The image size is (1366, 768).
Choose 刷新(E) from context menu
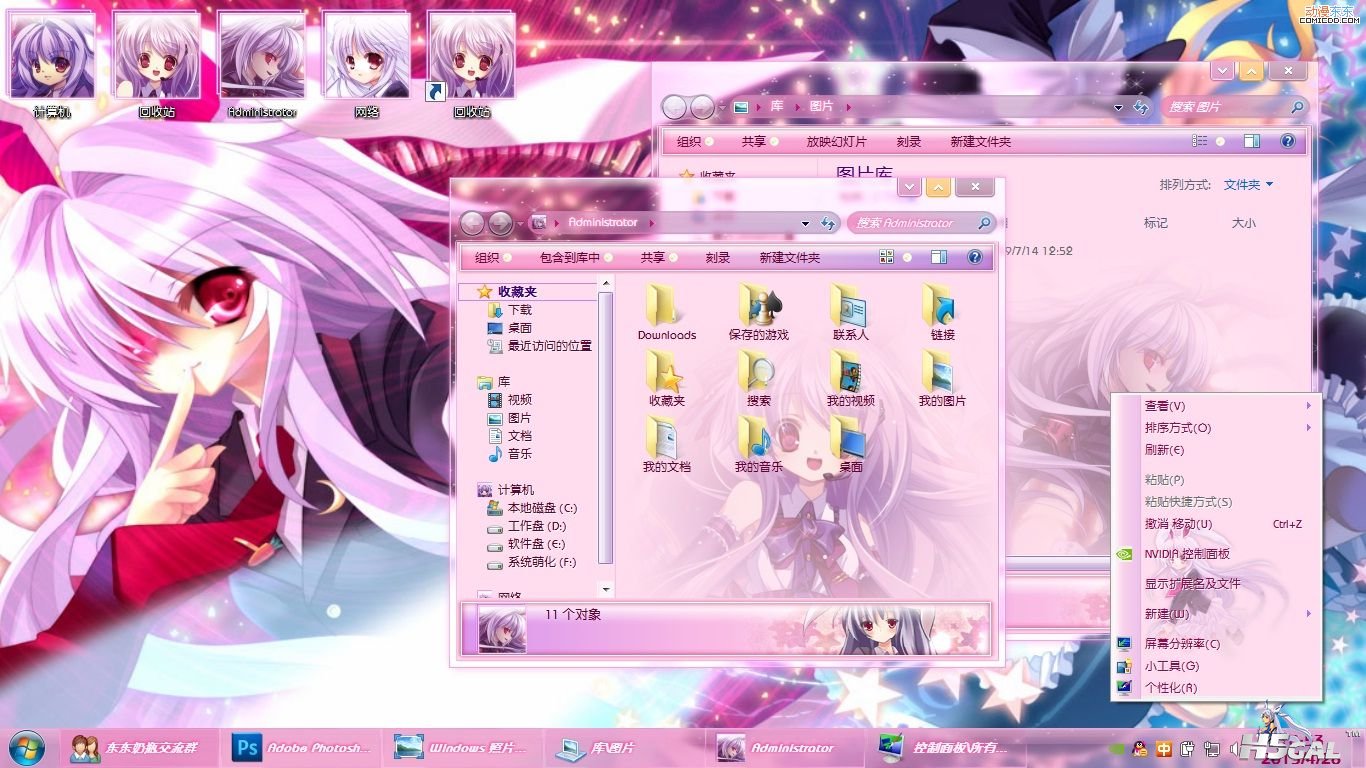[1216, 449]
